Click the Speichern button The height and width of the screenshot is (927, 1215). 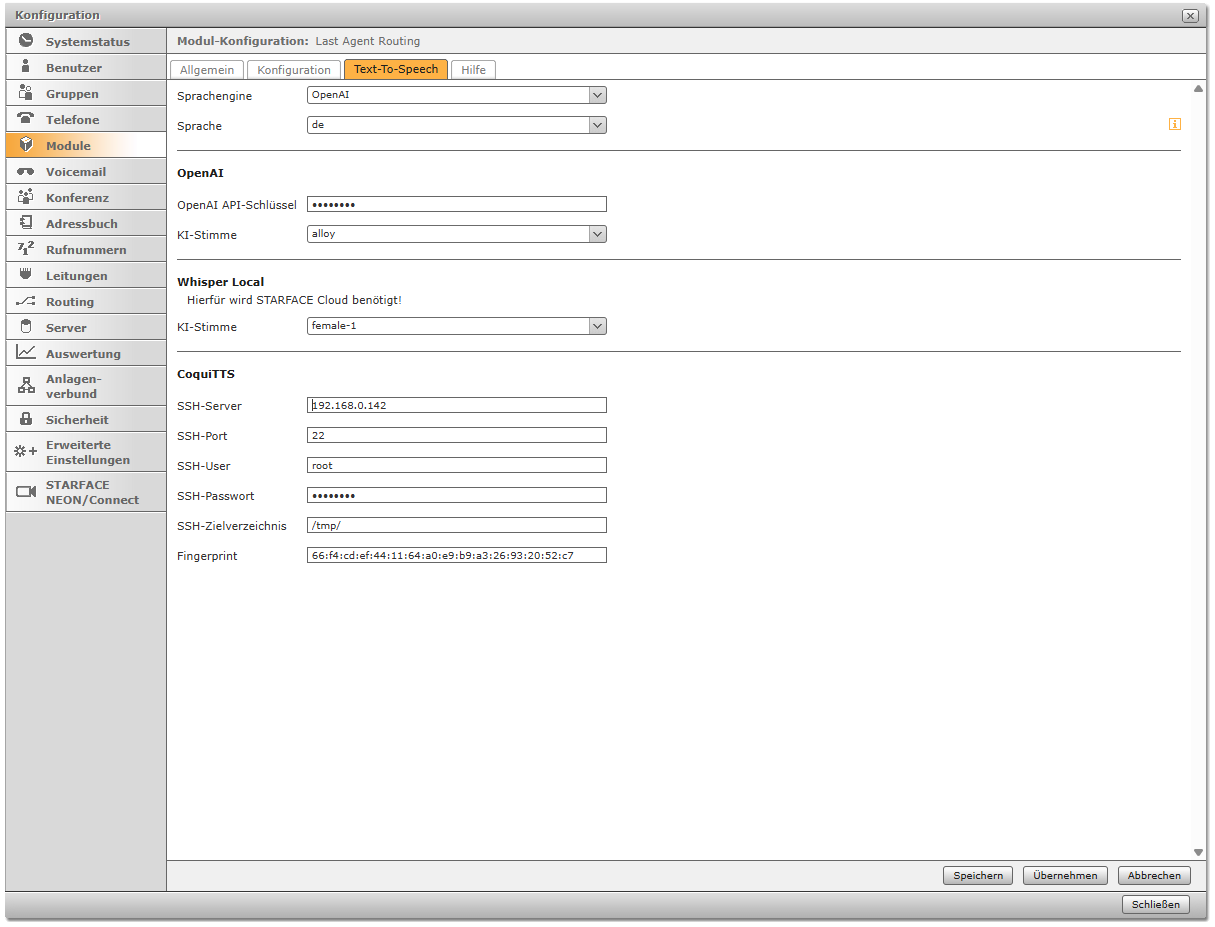(977, 876)
